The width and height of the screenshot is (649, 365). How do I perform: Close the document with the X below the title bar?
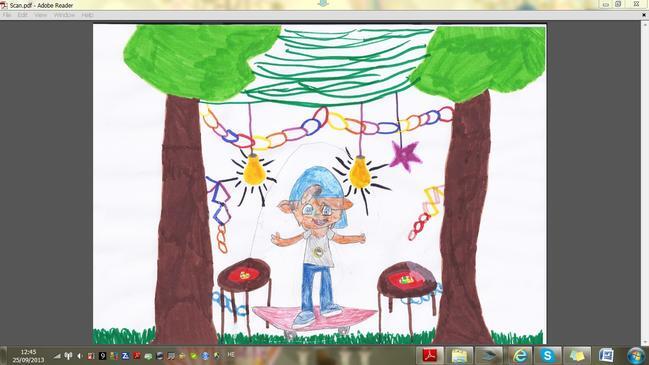pyautogui.click(x=644, y=15)
